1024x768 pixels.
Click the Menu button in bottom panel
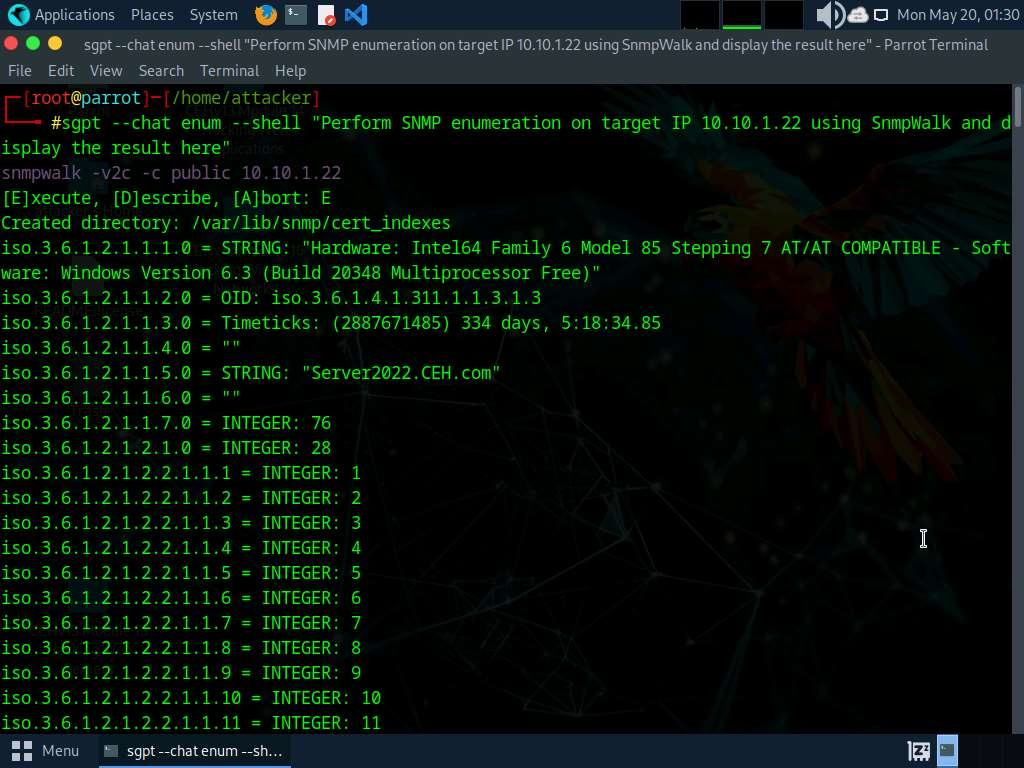(x=46, y=750)
